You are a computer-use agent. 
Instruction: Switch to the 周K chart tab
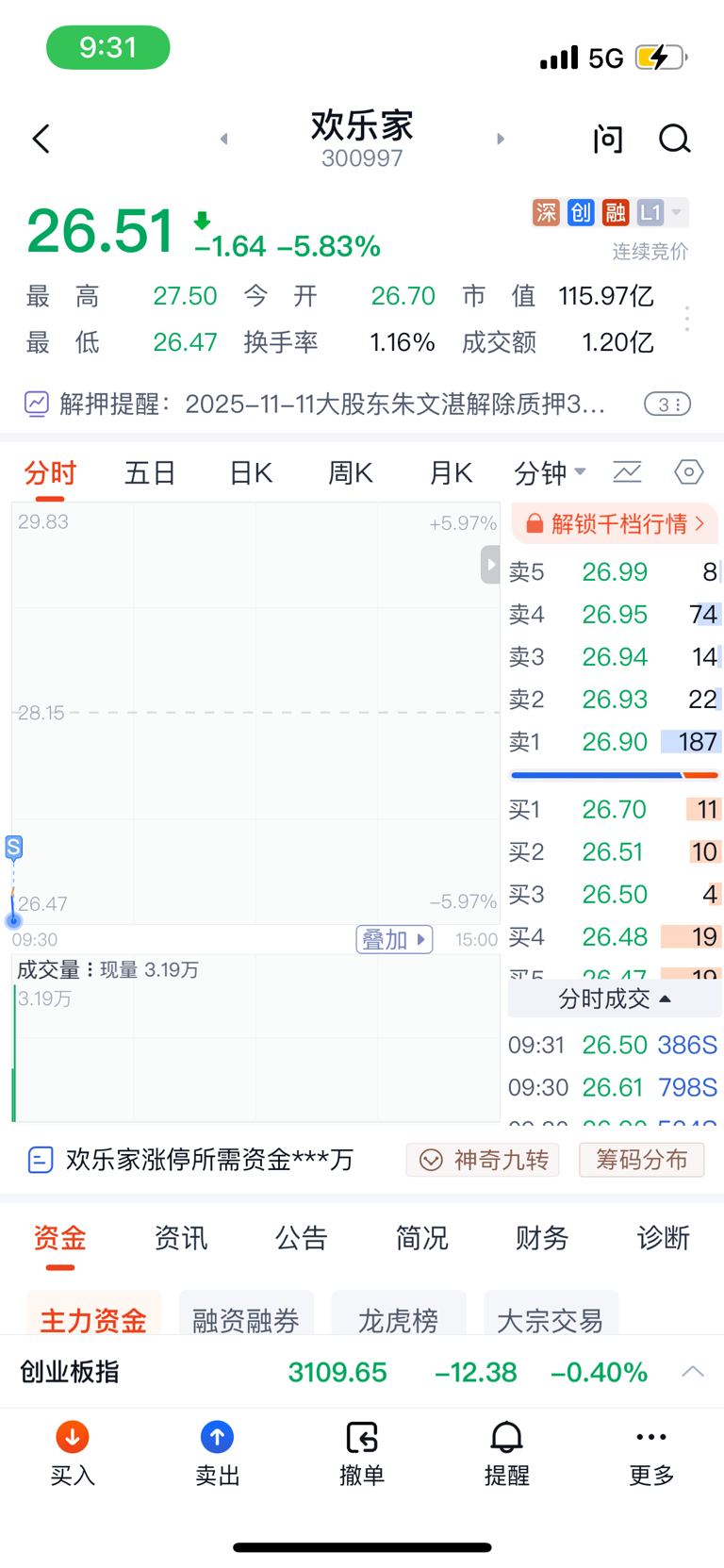350,472
